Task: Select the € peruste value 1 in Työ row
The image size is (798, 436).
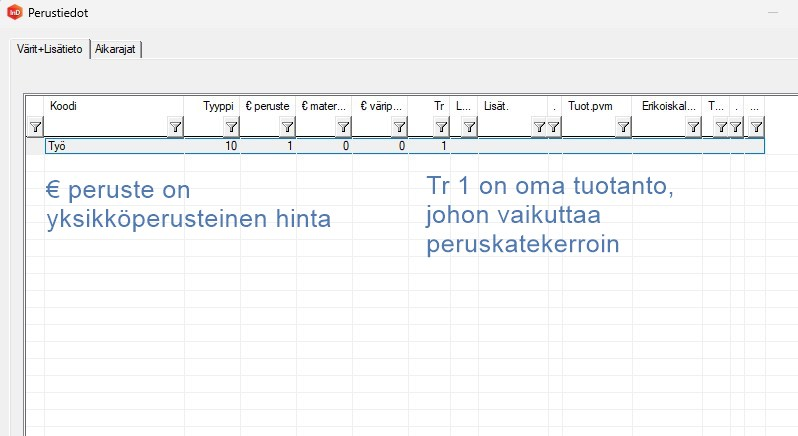Action: (268, 146)
